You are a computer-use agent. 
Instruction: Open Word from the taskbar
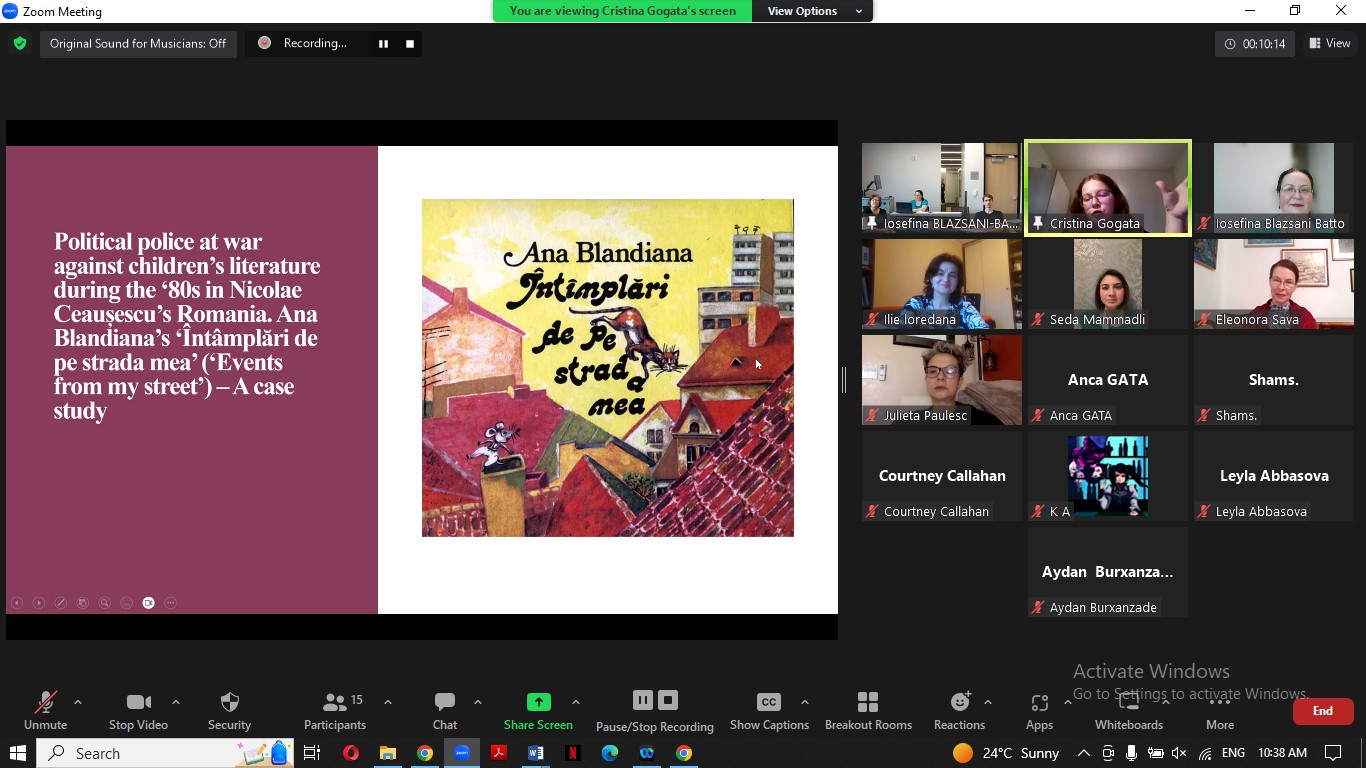point(536,753)
